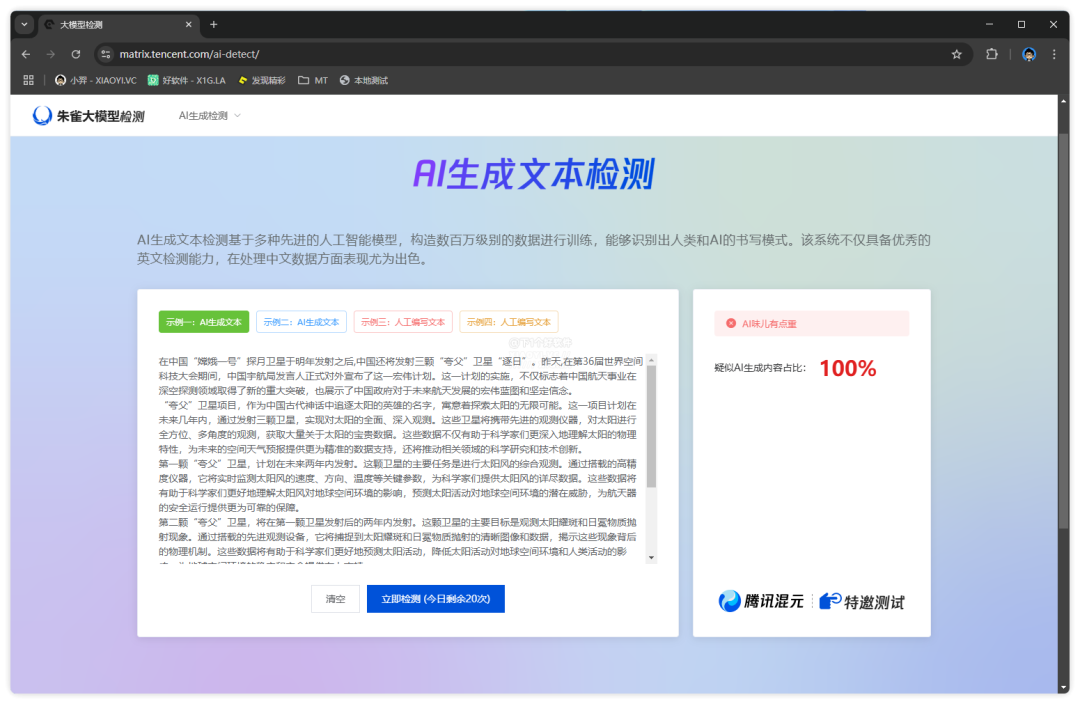Open the apps grid in bookmarks bar
The width and height of the screenshot is (1080, 704).
click(29, 80)
